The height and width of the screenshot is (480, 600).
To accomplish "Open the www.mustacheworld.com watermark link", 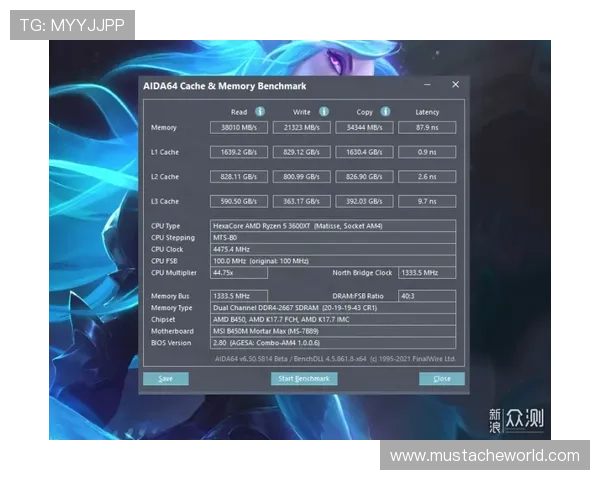I will click(x=484, y=456).
